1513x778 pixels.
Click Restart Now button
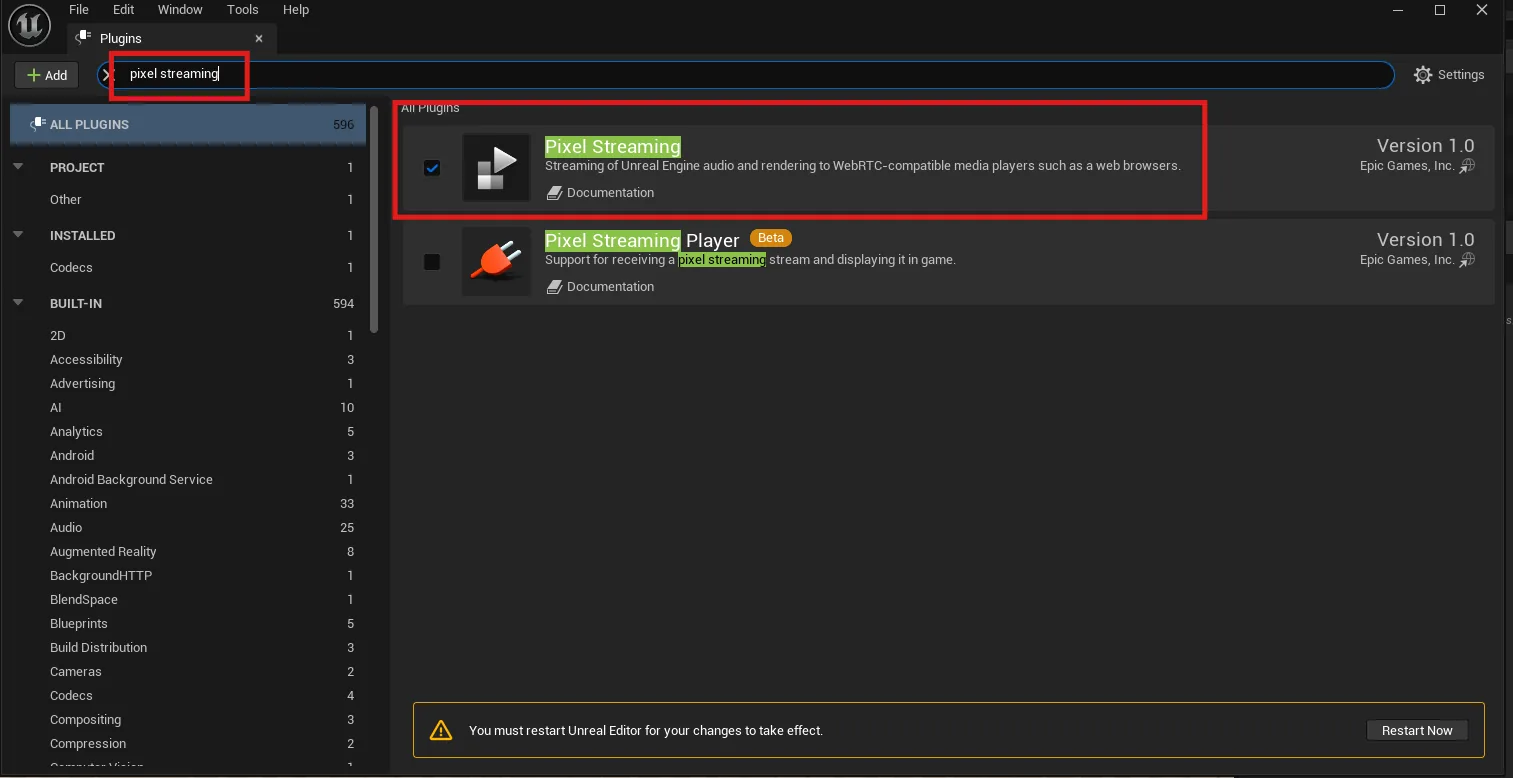tap(1417, 730)
